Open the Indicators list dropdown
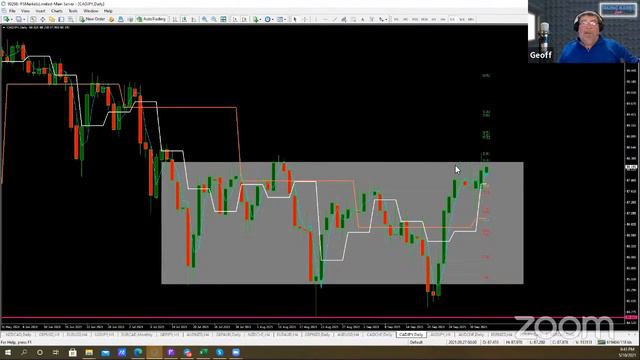 pyautogui.click(x=257, y=19)
